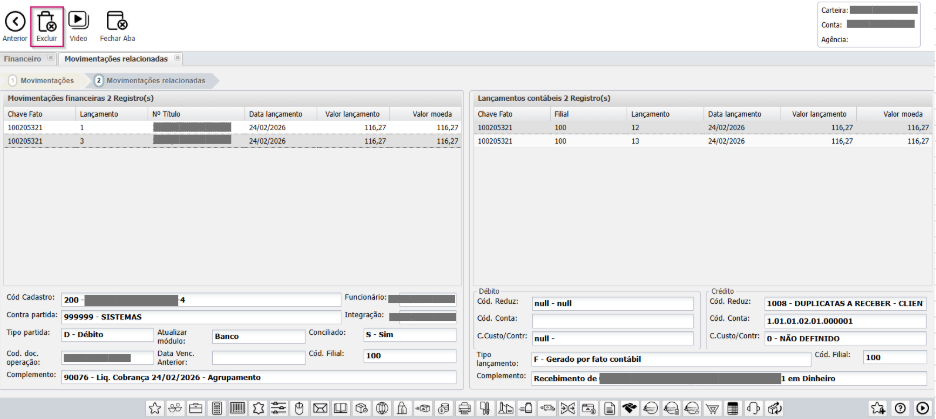
Task: Open the envelope mail icon in bottom toolbar
Action: pyautogui.click(x=320, y=408)
